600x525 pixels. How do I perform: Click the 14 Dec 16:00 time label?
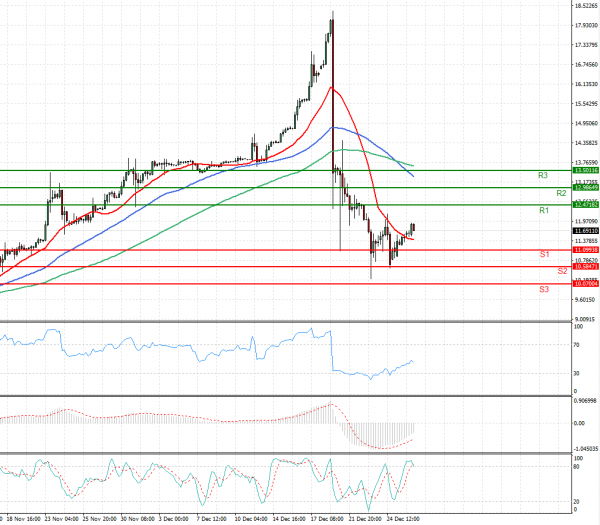tap(289, 519)
